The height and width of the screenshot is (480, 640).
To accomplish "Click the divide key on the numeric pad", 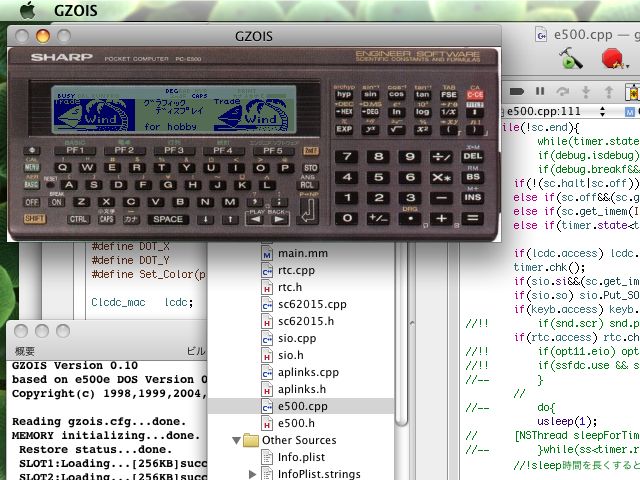I will pyautogui.click(x=441, y=156).
